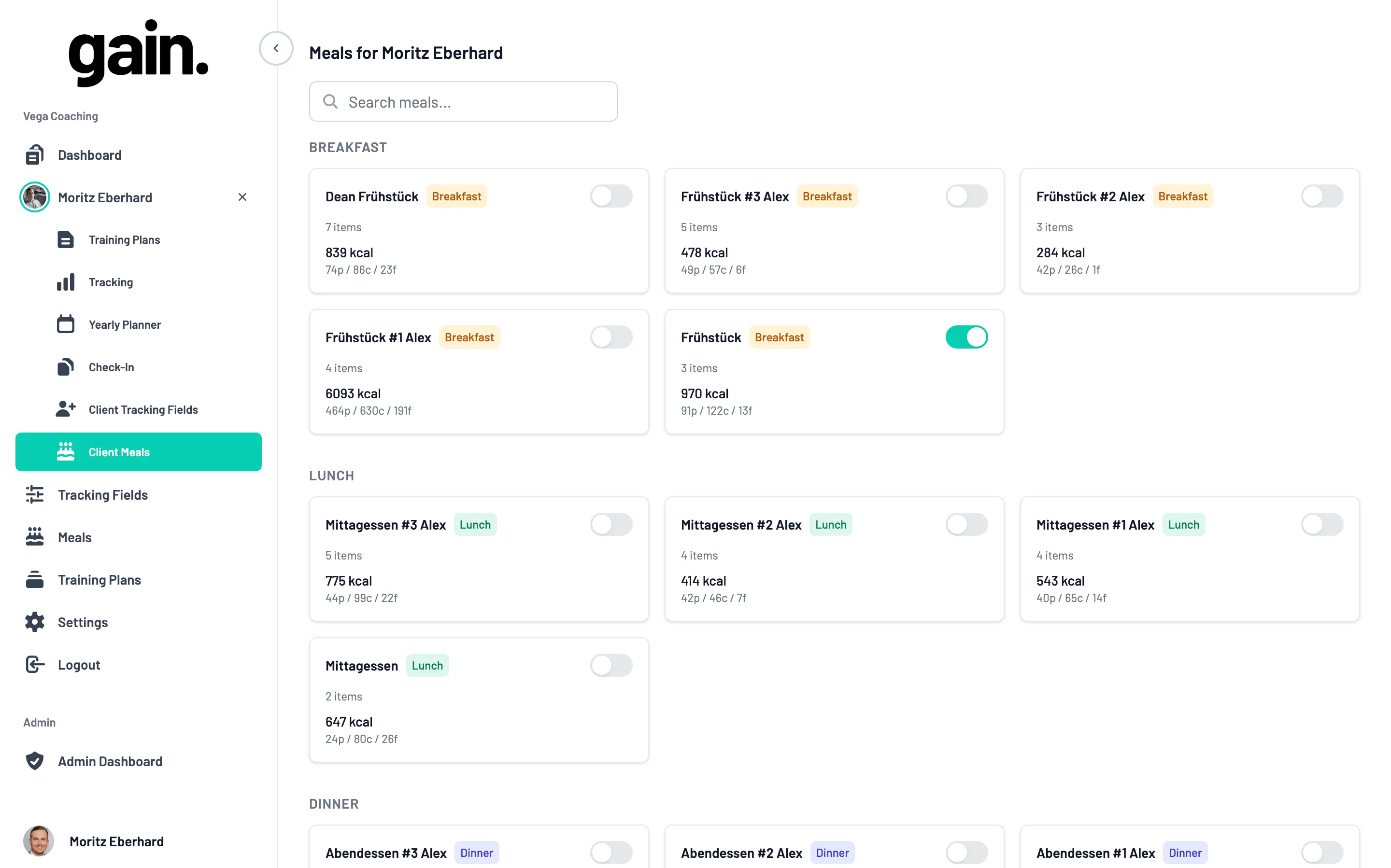Click the Admin Dashboard shield icon
This screenshot has width=1391, height=868.
[x=34, y=761]
